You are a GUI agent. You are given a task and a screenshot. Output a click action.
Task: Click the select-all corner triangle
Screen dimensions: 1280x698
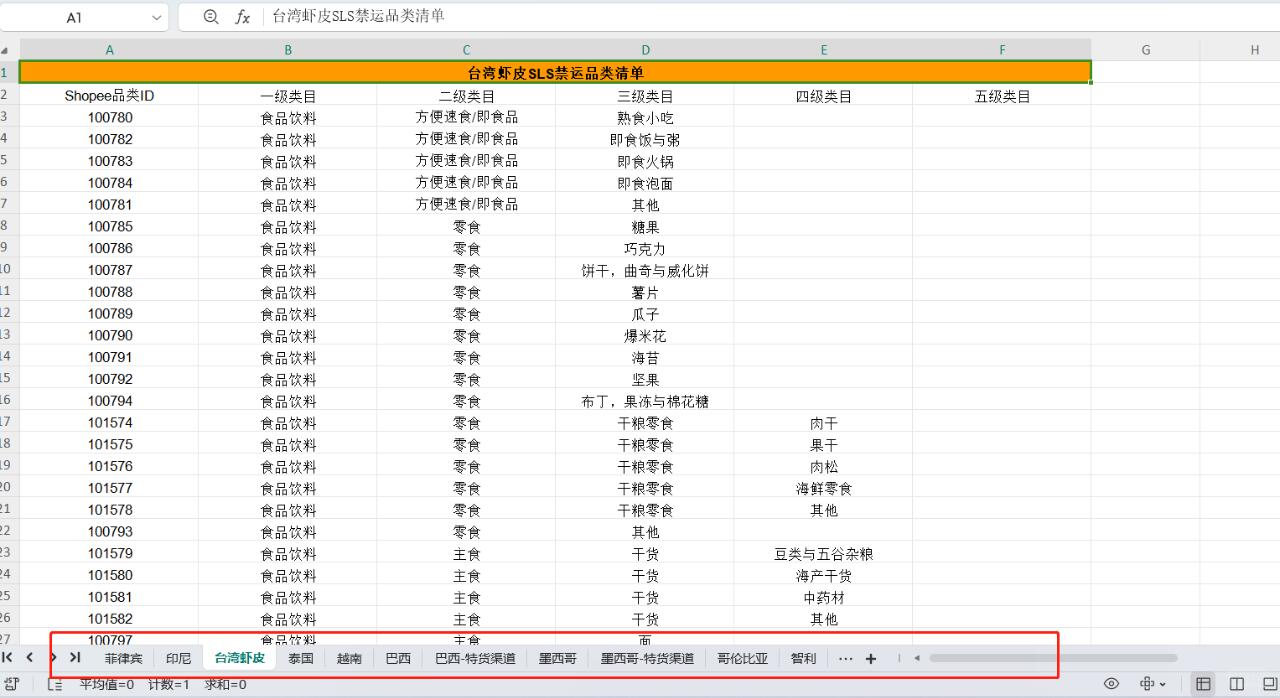(x=5, y=50)
